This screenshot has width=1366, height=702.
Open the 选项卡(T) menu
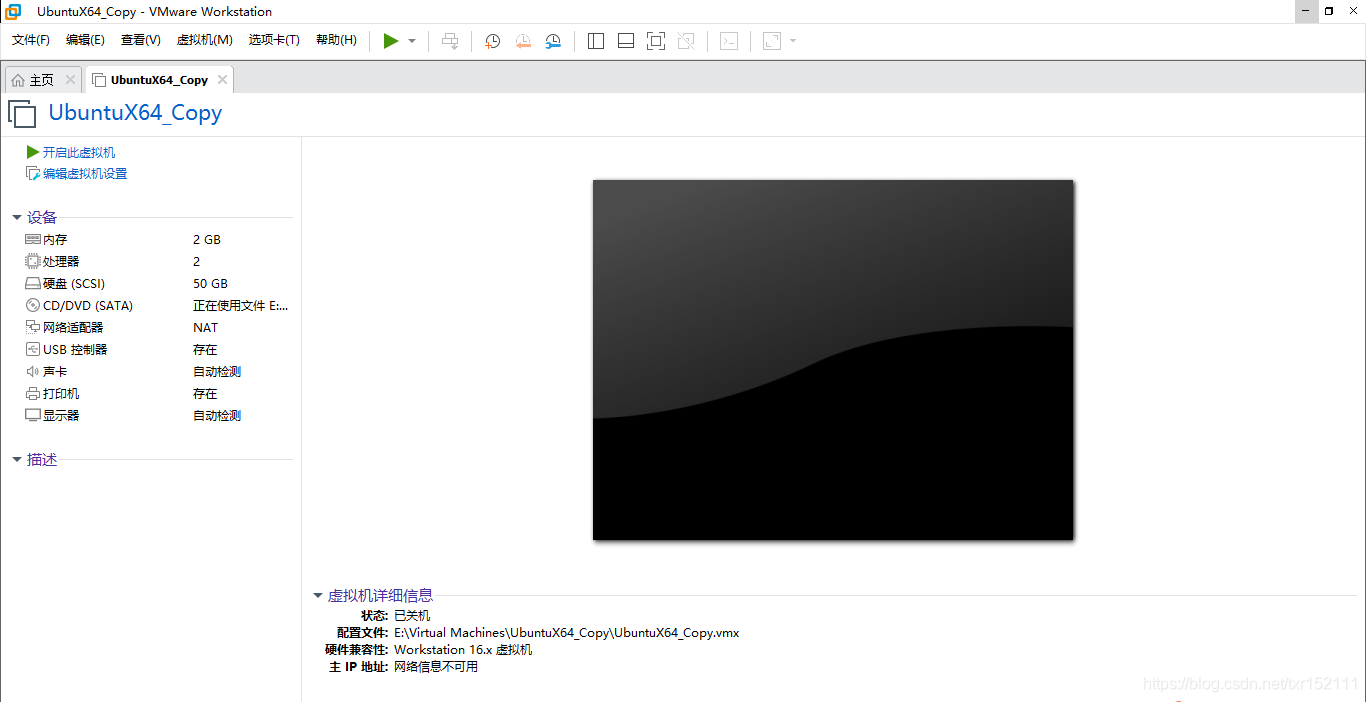[x=274, y=40]
